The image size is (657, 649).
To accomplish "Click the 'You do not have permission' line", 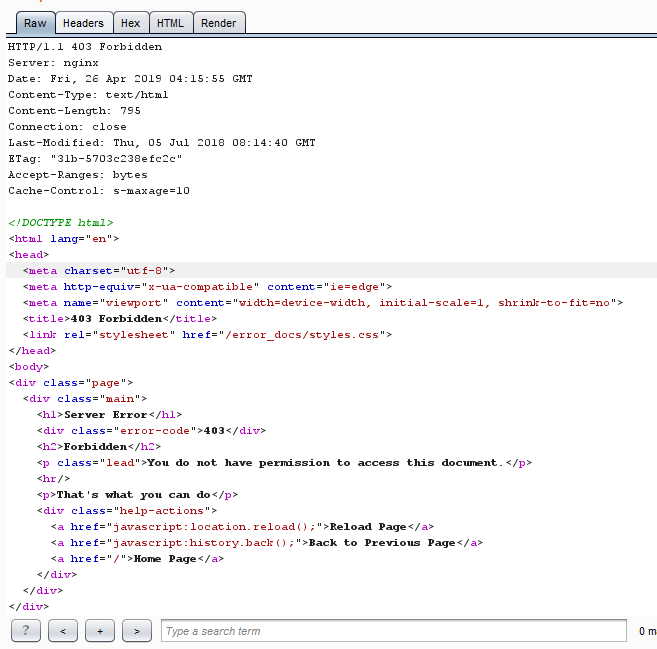I will (285, 463).
